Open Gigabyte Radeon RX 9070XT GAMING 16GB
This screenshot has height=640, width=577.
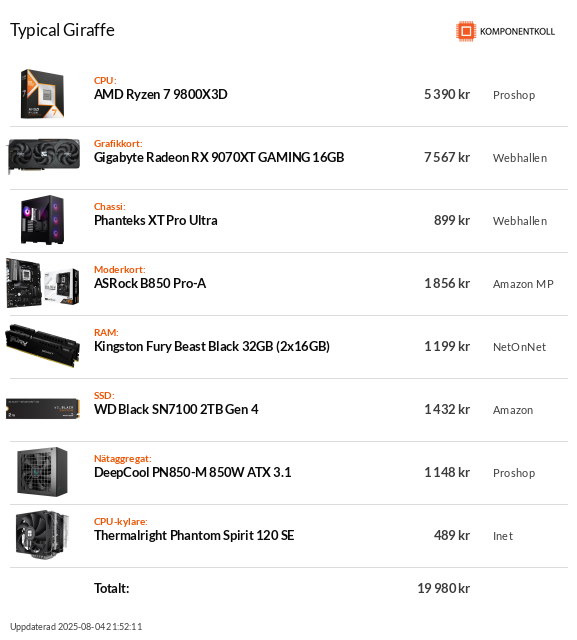(x=219, y=157)
